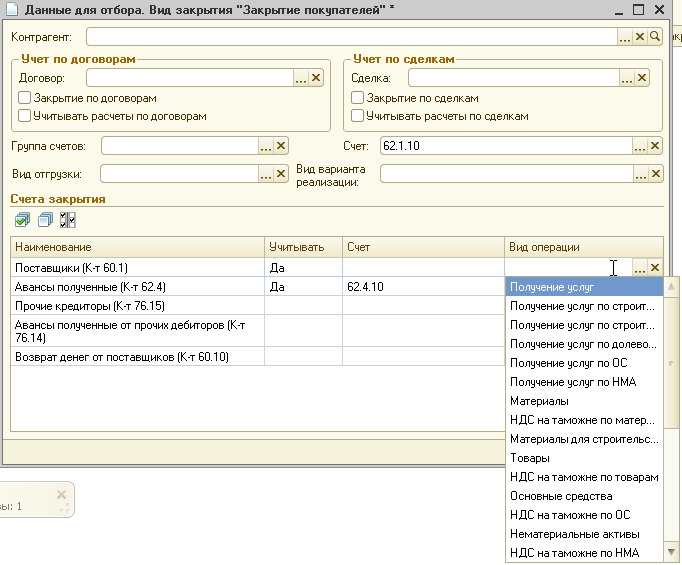Clear the Договор field with X
The height and width of the screenshot is (565, 682).
coord(316,78)
